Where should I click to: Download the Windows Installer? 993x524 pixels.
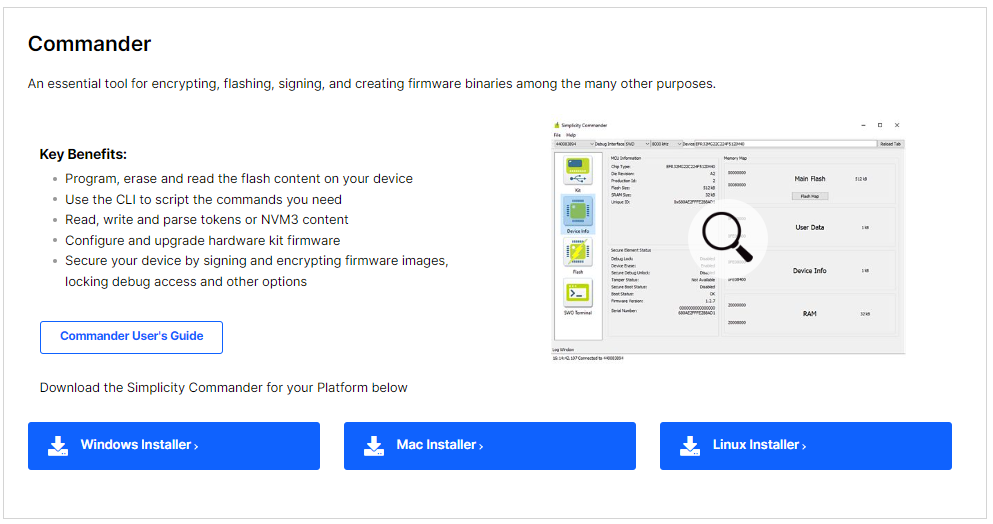[x=174, y=446]
